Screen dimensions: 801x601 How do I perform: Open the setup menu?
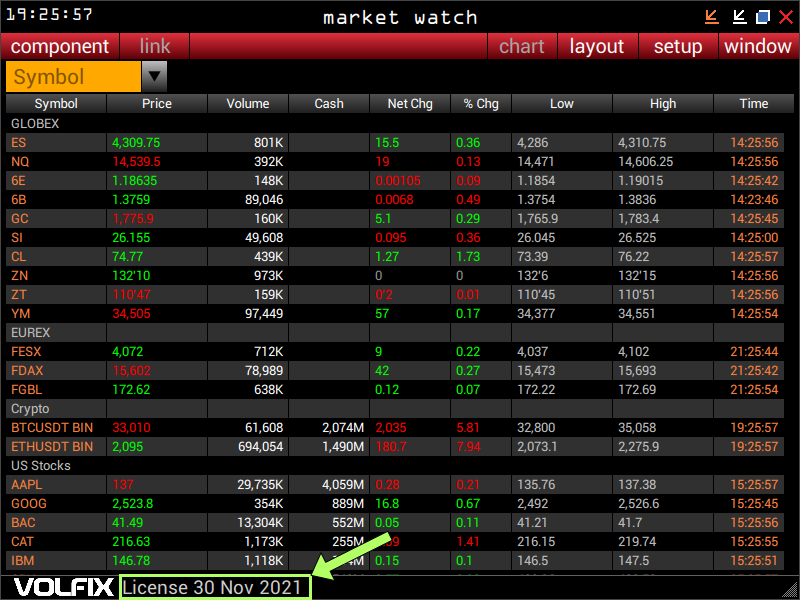(x=678, y=46)
